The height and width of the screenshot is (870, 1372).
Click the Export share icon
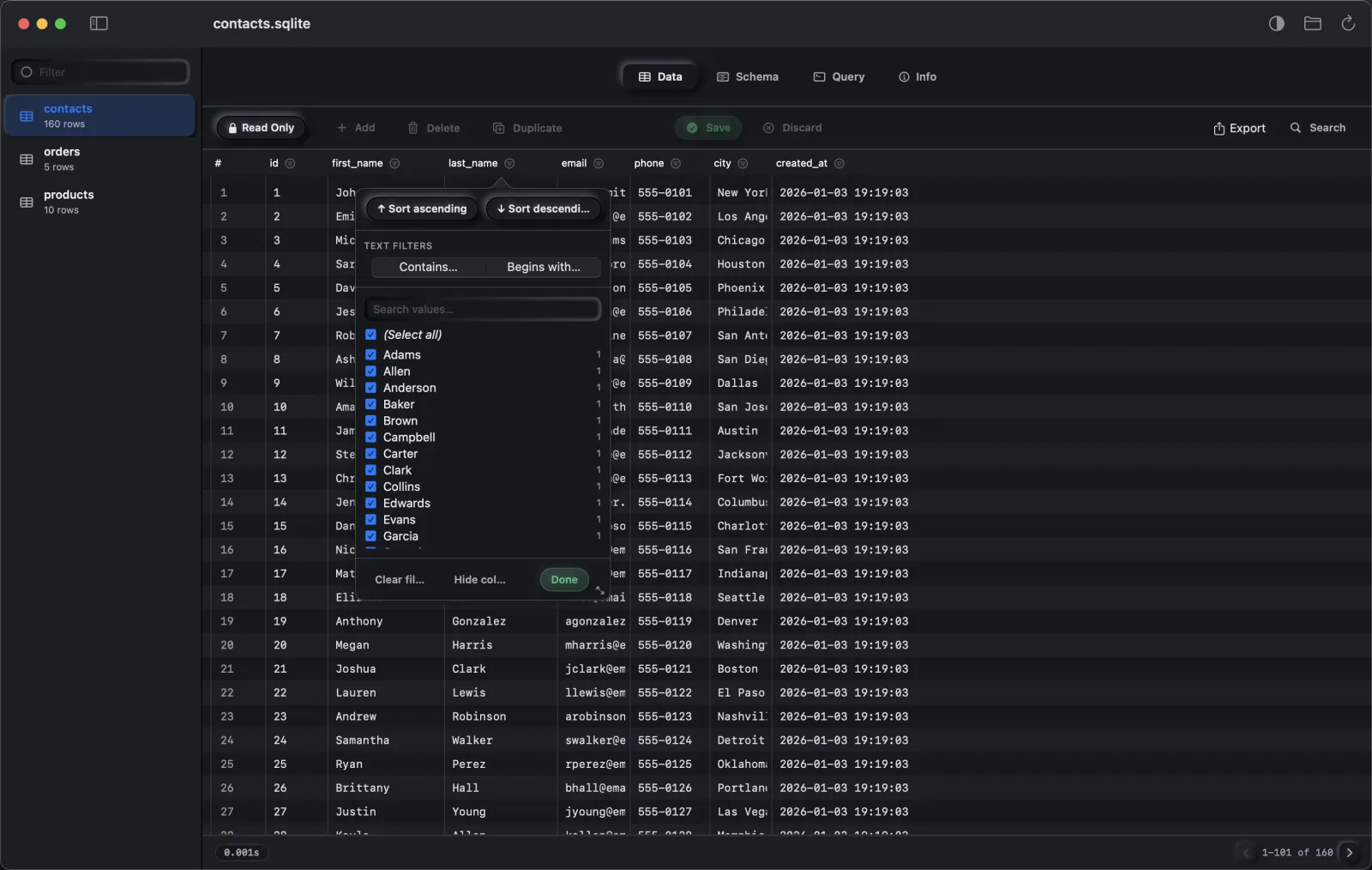[1219, 128]
